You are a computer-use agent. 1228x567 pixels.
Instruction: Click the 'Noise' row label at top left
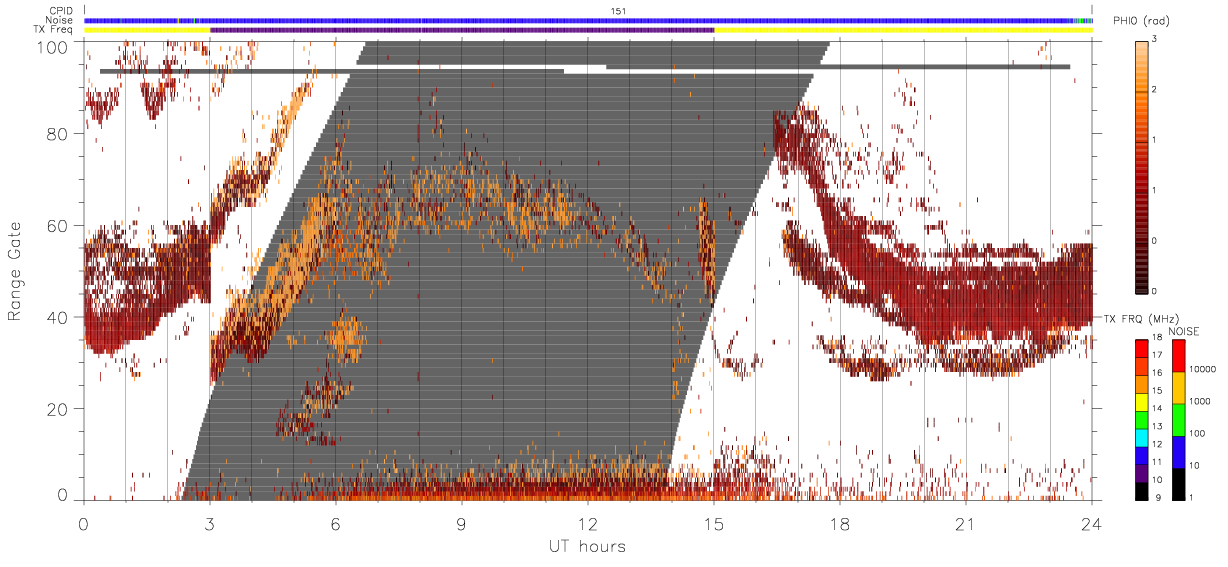(61, 20)
